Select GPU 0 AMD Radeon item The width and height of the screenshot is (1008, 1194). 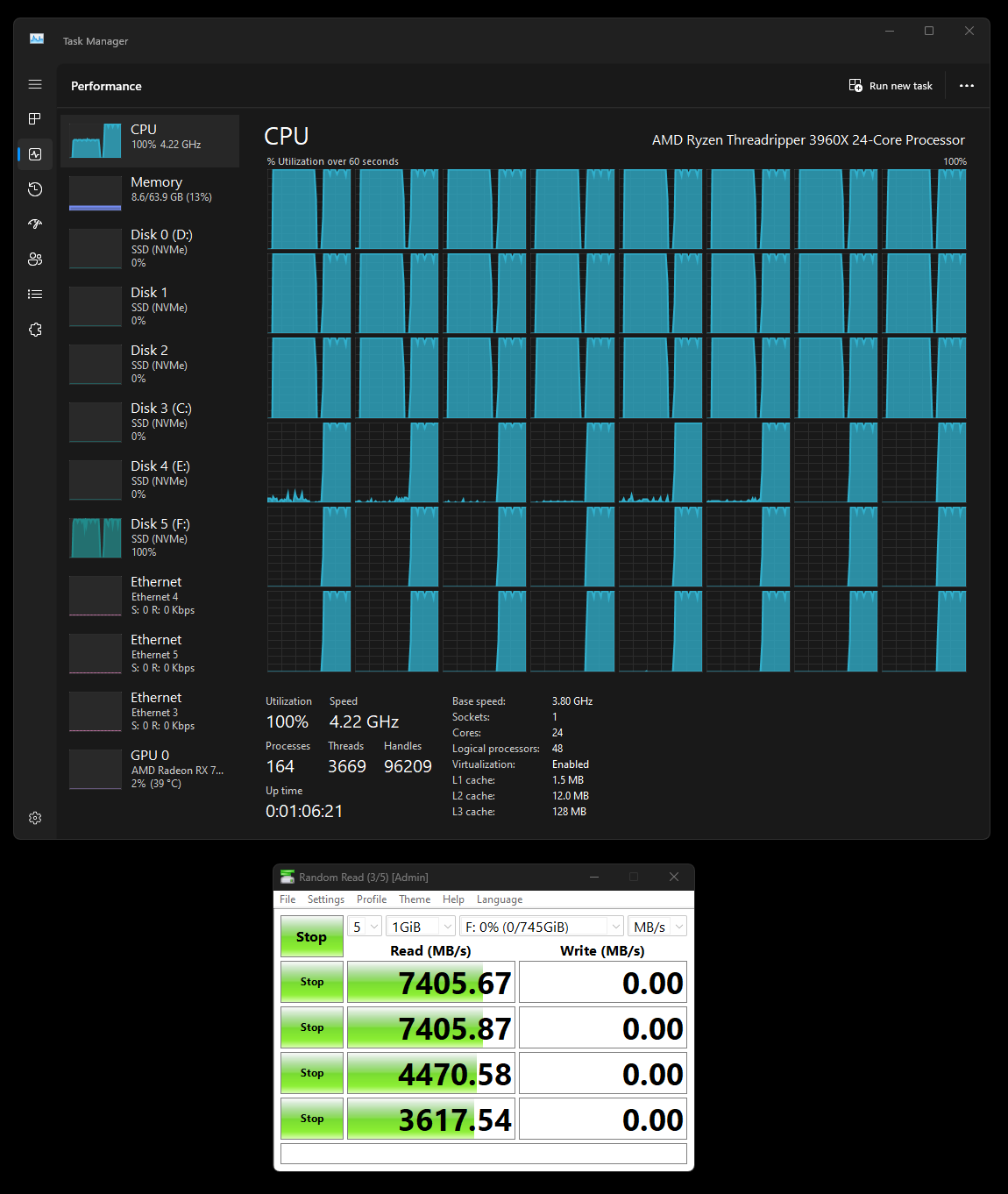click(150, 770)
